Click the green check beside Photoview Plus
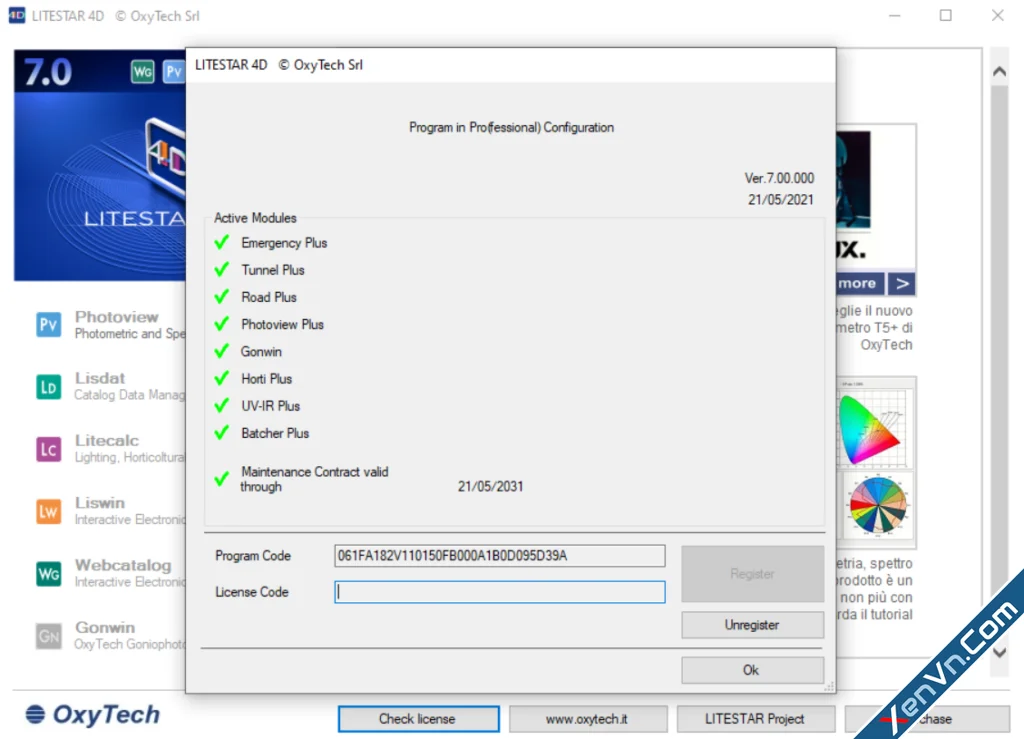Screen dimensions: 1024x739 (222, 324)
